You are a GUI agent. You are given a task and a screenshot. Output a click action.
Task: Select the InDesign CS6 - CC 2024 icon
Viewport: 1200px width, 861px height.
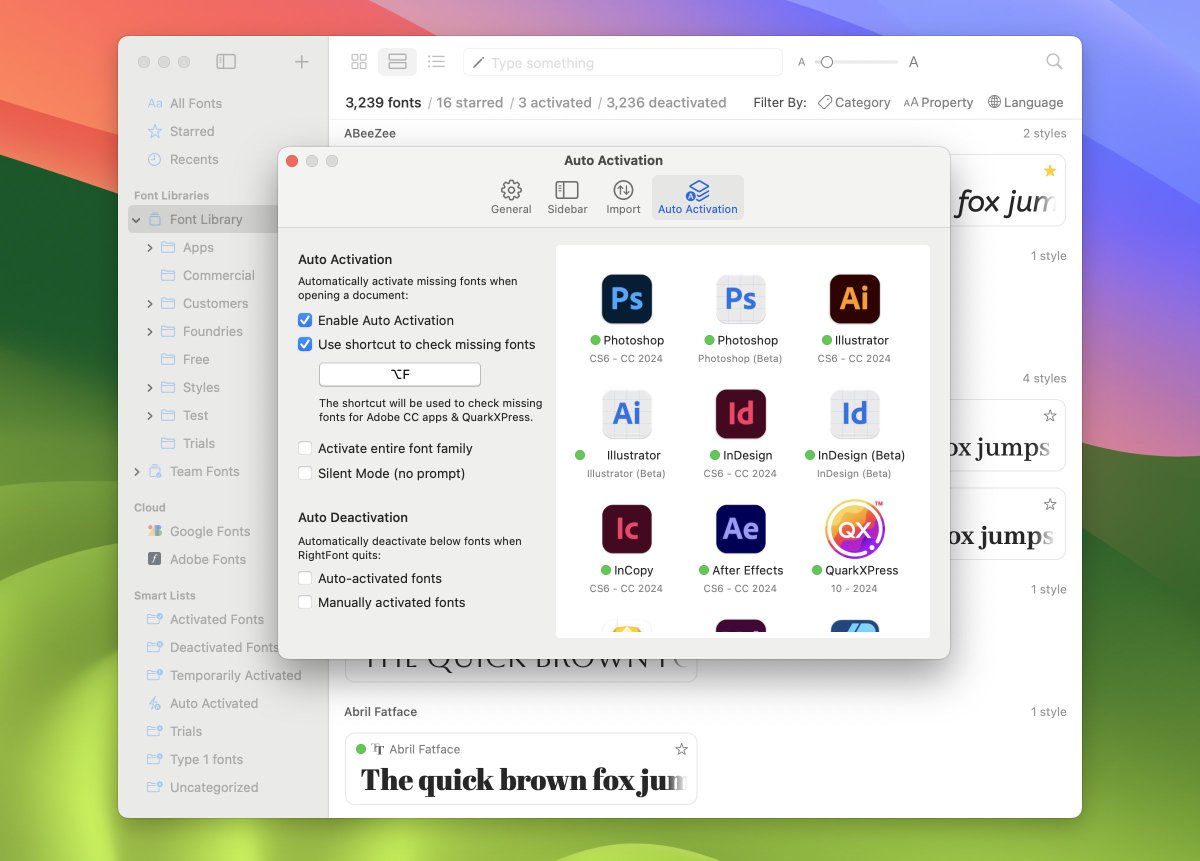[741, 414]
